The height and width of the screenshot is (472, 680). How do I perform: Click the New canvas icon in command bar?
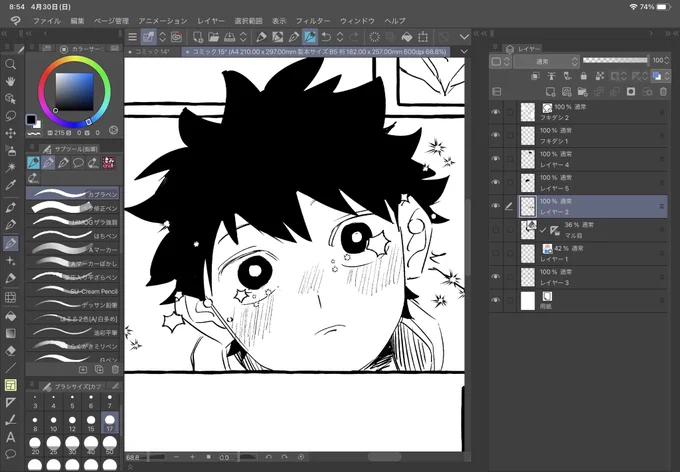tap(197, 37)
